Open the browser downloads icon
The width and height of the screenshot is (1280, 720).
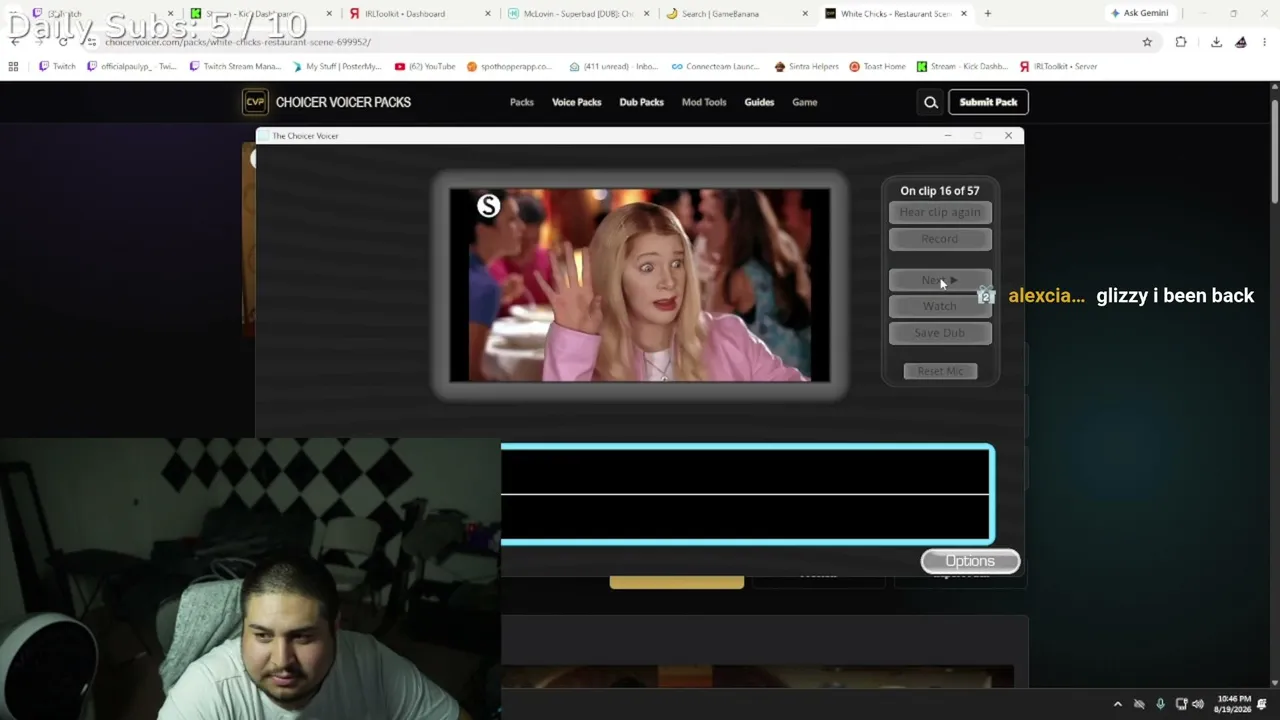tap(1216, 42)
